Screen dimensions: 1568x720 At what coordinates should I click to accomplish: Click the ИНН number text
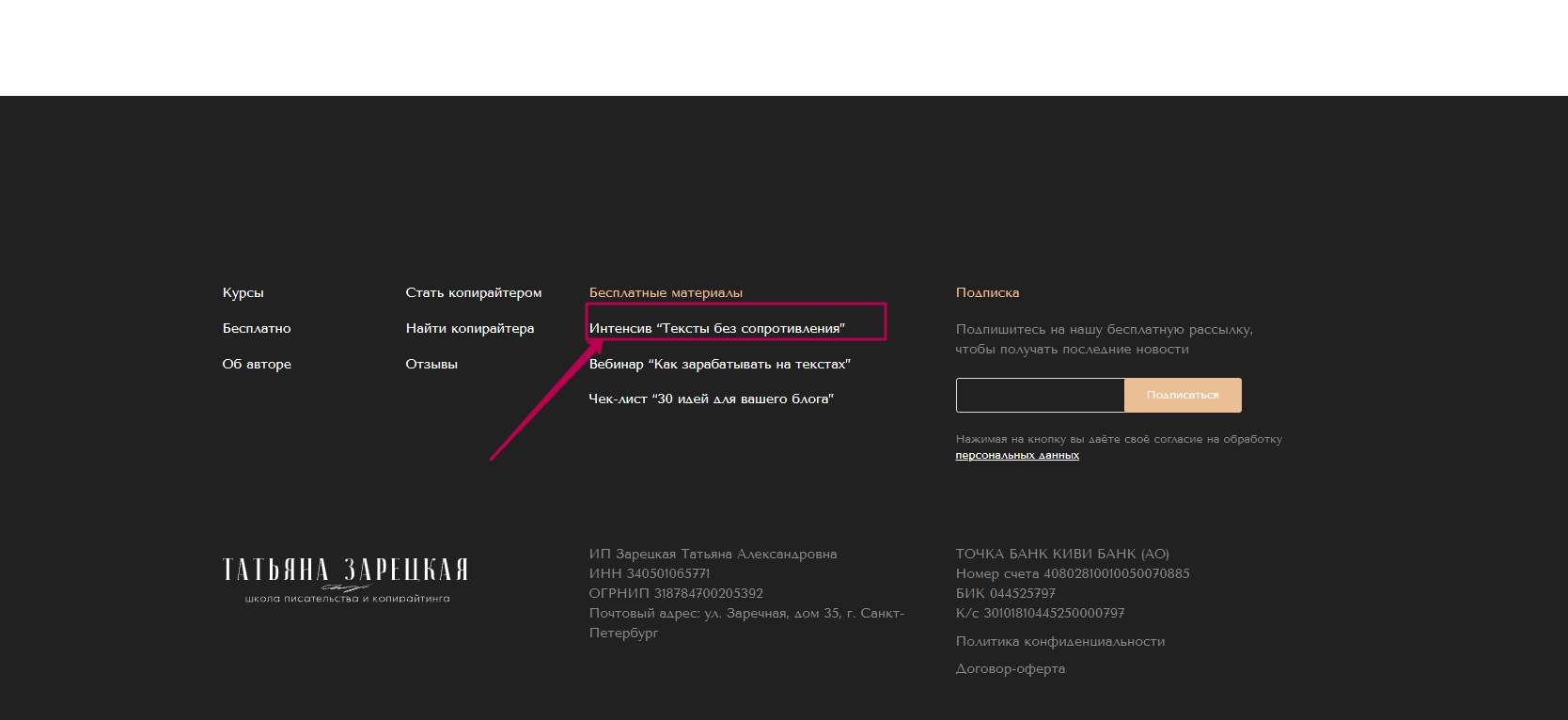point(649,573)
